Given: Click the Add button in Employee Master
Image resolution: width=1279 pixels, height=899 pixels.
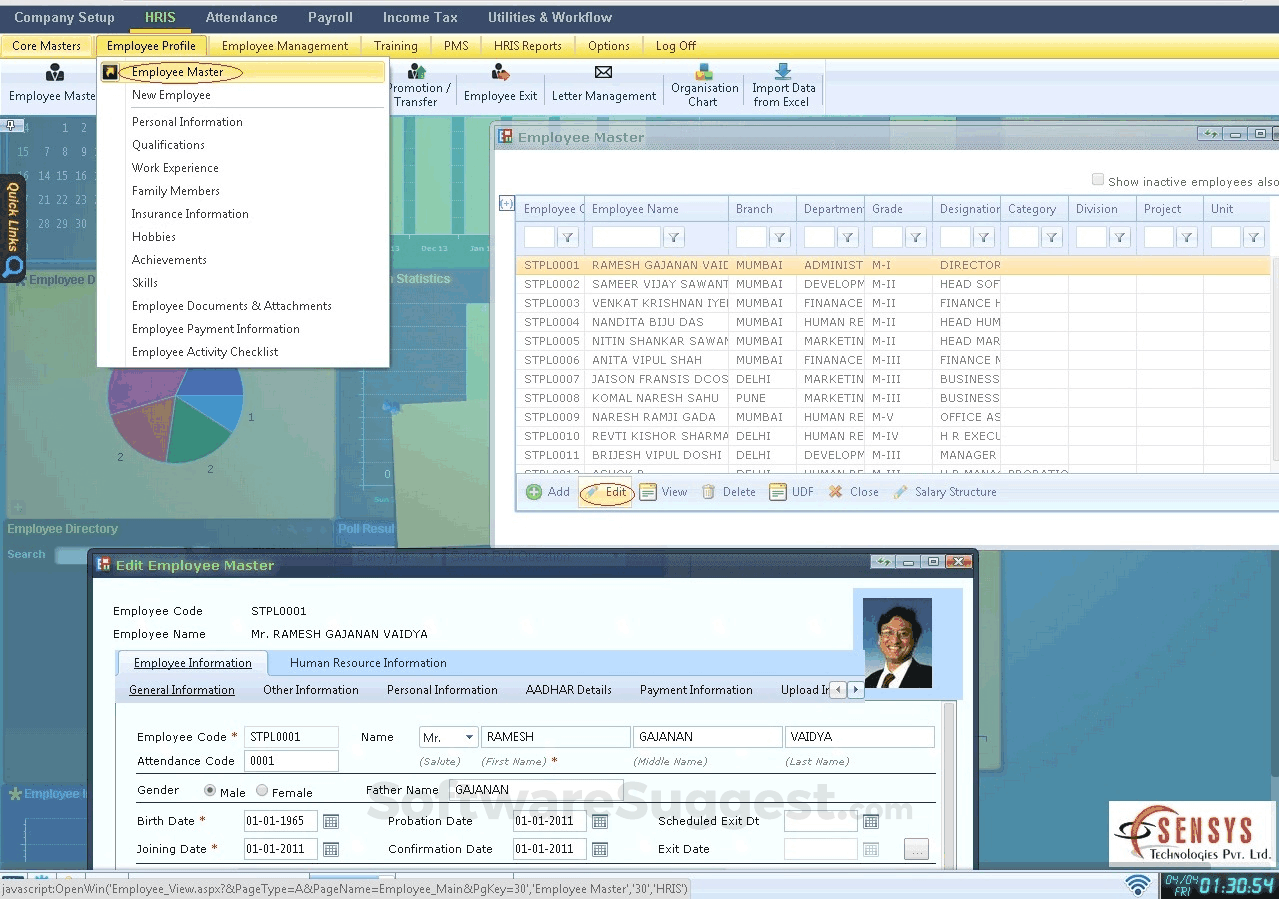Looking at the screenshot, I should (x=548, y=492).
